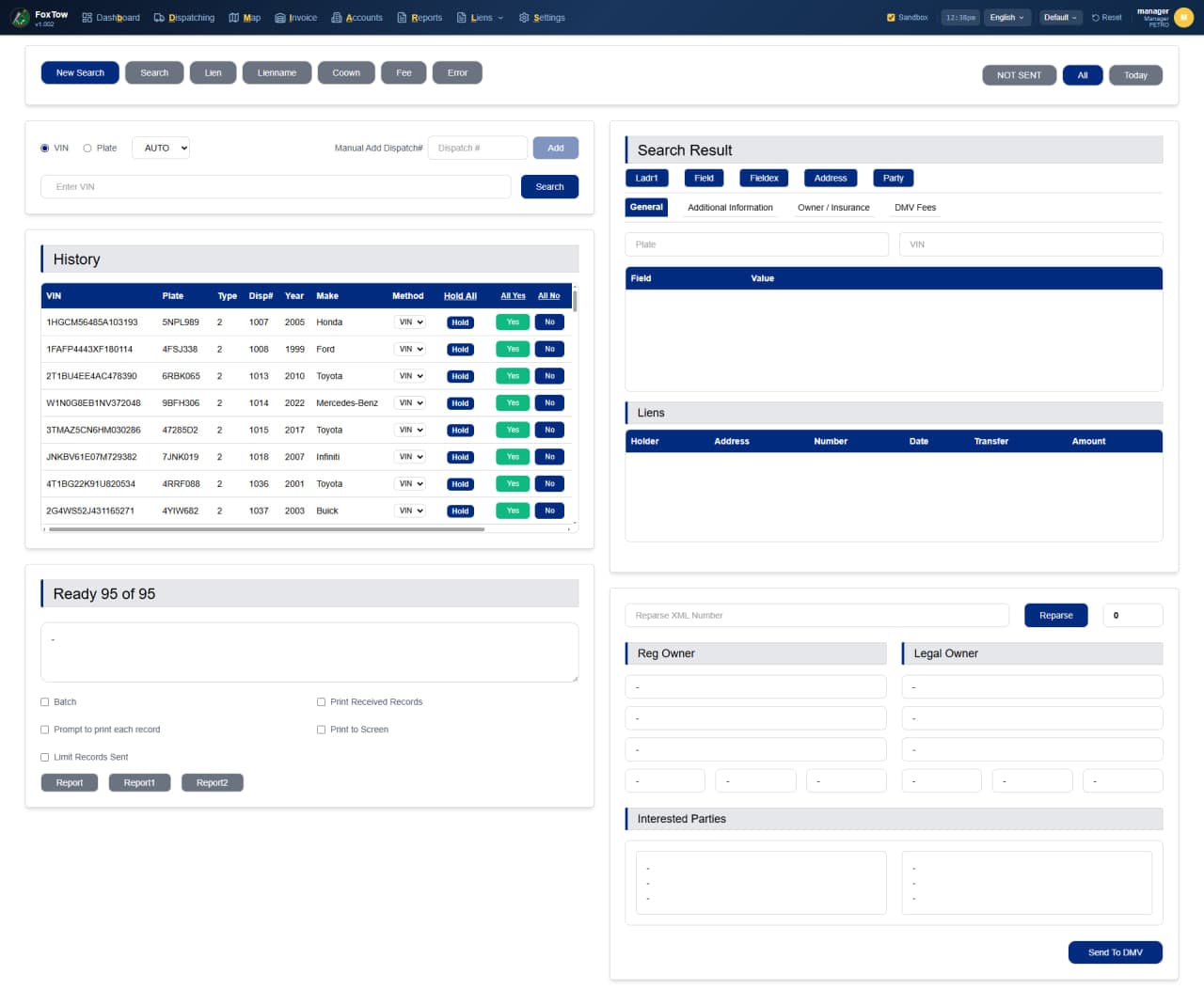Check Print Received Records
The image size is (1204, 990).
pyautogui.click(x=321, y=701)
